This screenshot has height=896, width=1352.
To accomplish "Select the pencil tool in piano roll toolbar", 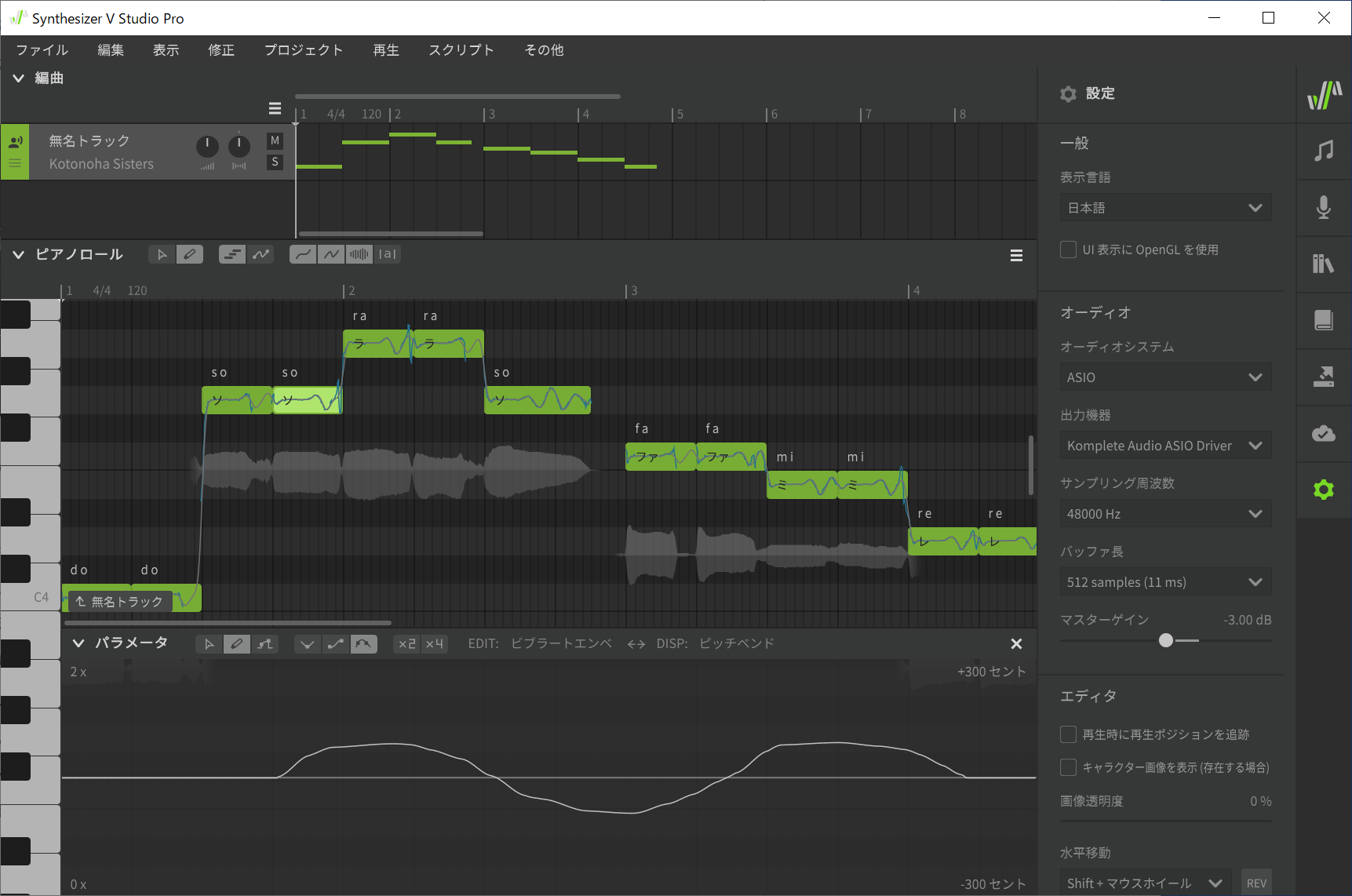I will (189, 254).
